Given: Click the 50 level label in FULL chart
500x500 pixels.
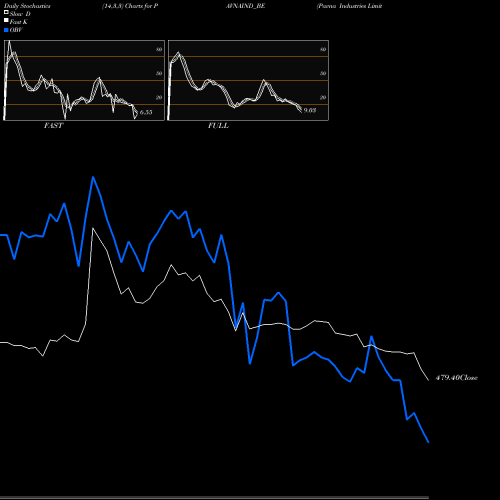Looking at the screenshot, I should point(323,73).
